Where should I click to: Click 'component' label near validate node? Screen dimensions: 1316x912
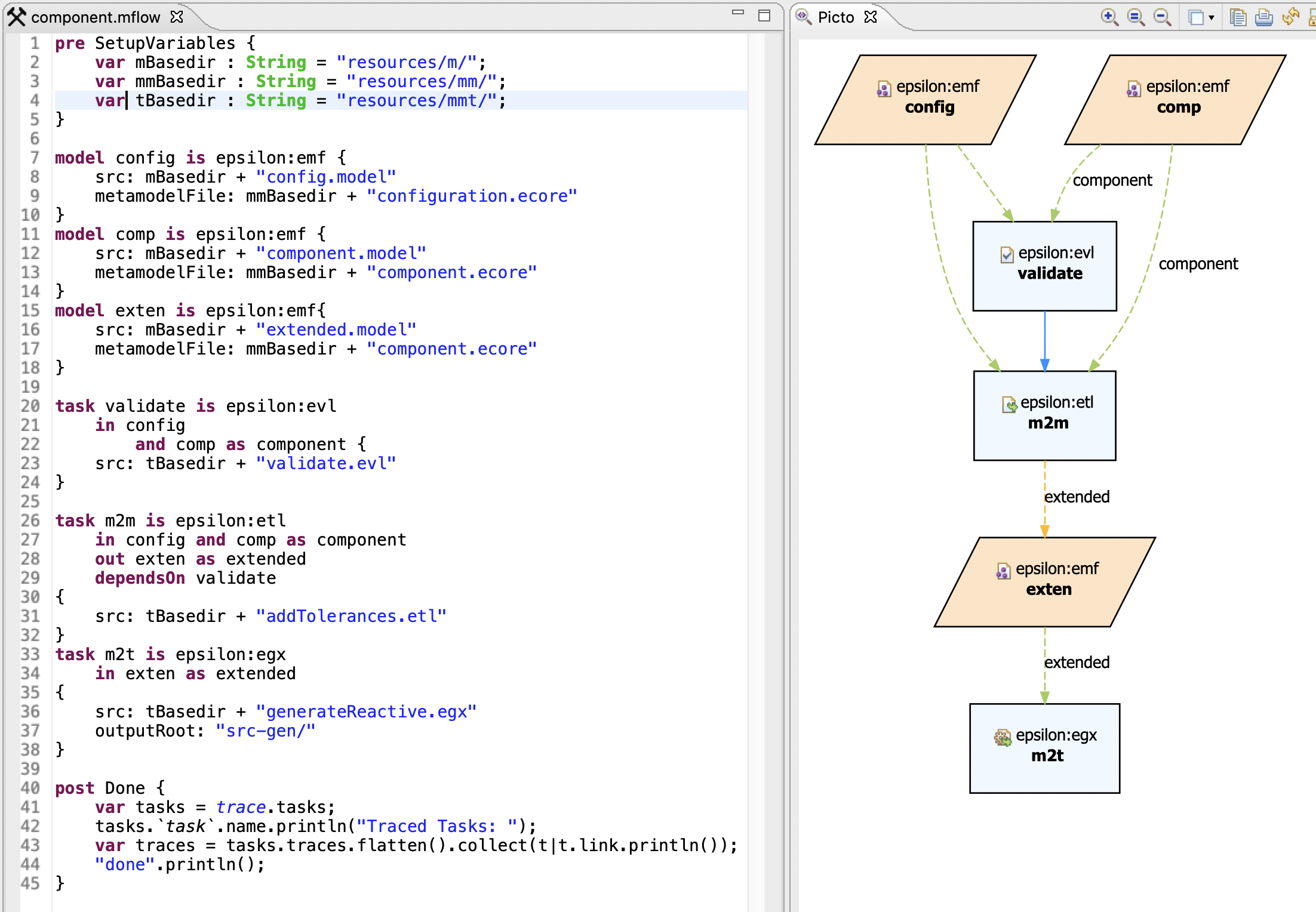[1112, 180]
